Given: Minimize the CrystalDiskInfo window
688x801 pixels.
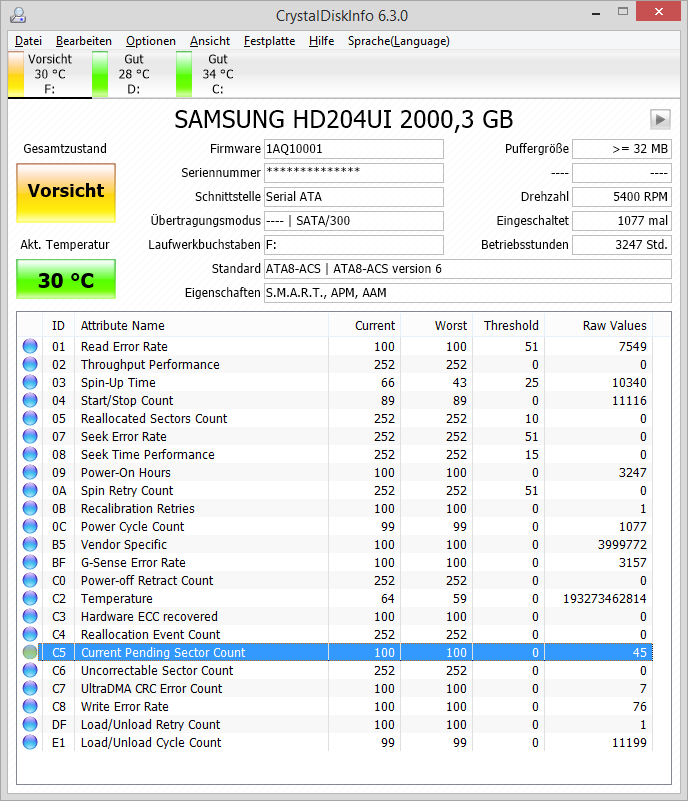Looking at the screenshot, I should [x=596, y=12].
